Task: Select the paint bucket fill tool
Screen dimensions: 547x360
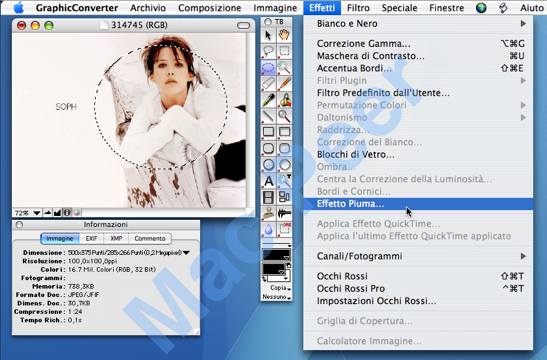Action: (284, 100)
